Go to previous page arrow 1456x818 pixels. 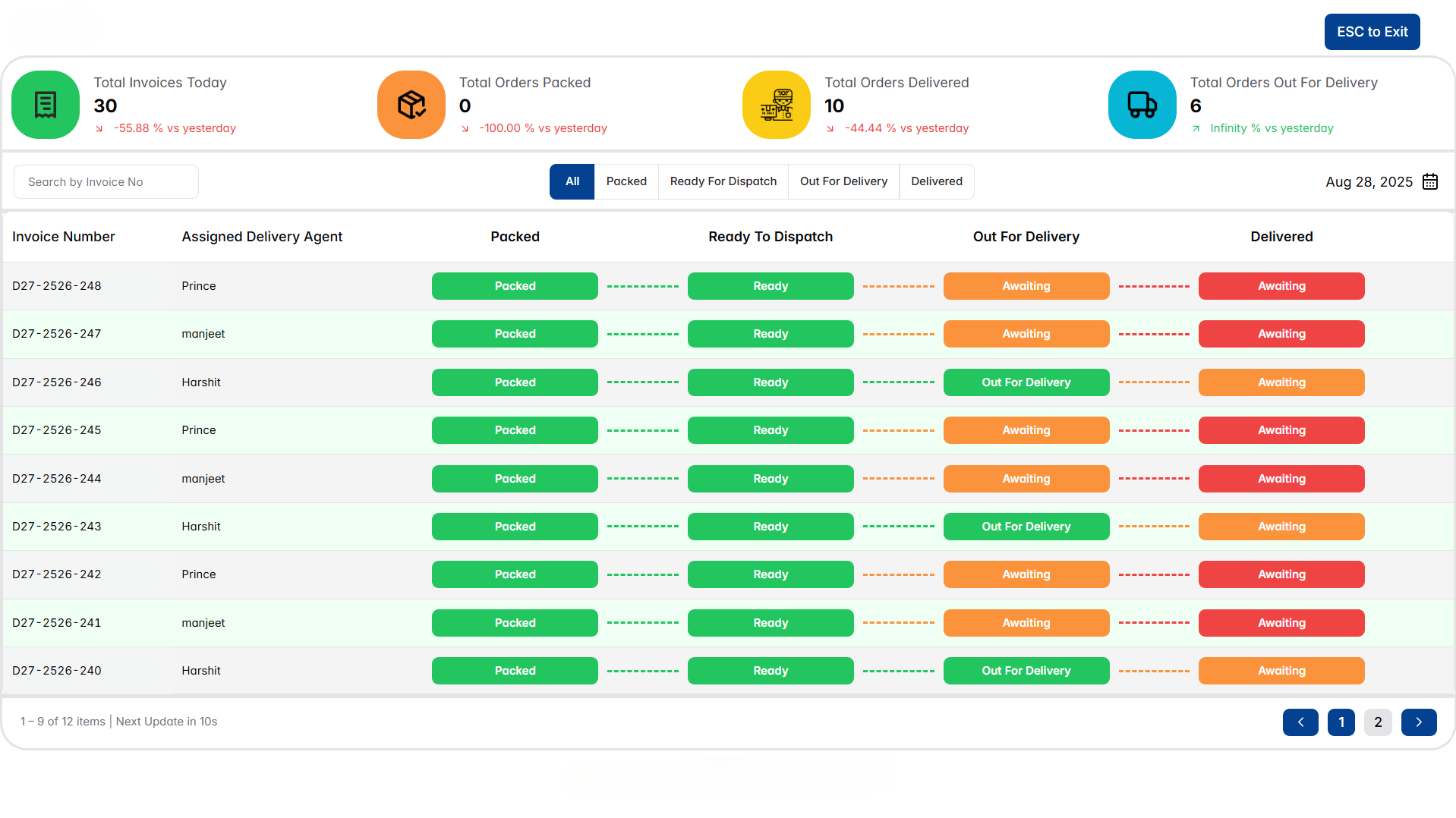[1300, 722]
